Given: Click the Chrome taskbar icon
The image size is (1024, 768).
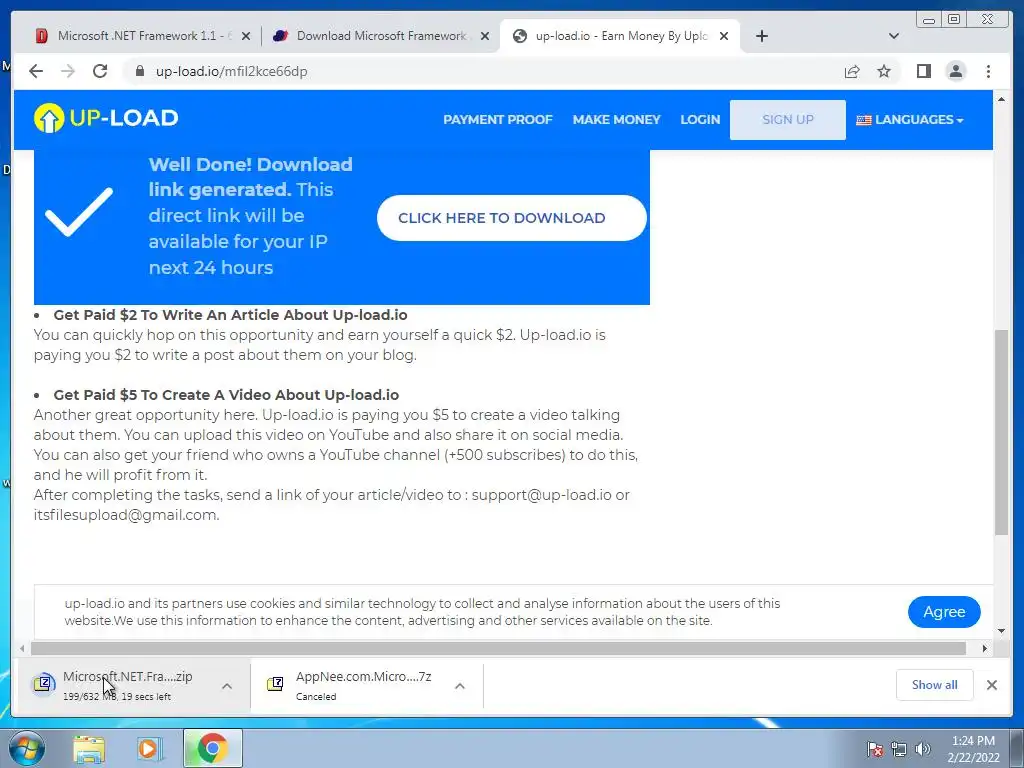Looking at the screenshot, I should [212, 748].
